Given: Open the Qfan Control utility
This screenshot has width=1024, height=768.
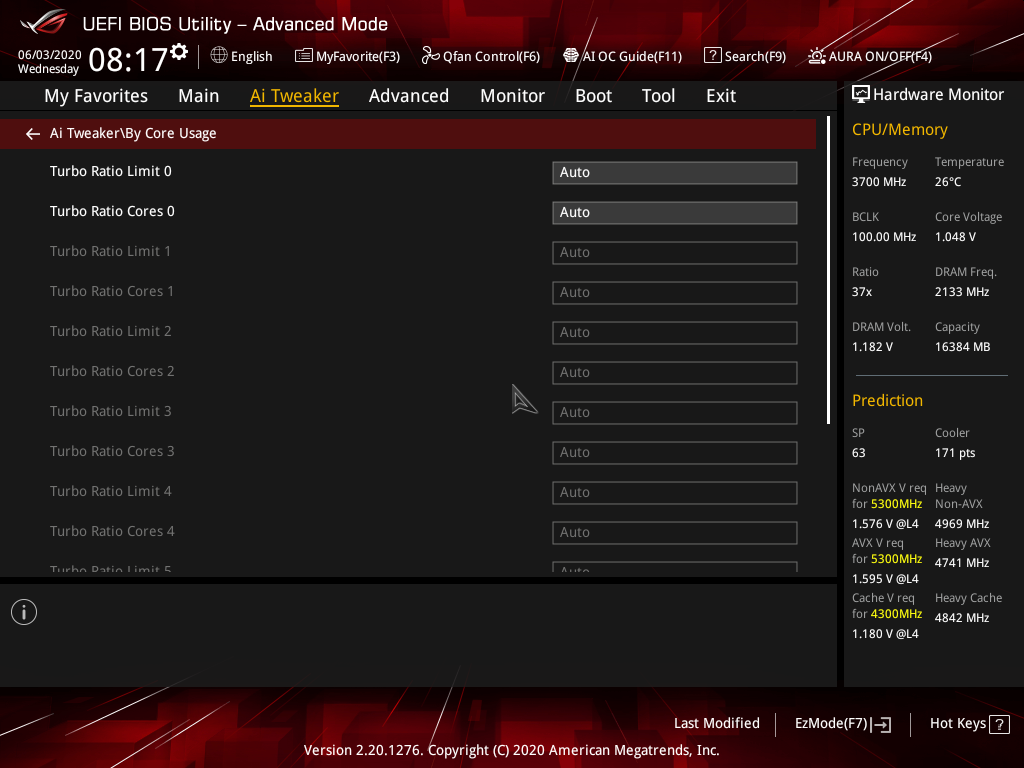Looking at the screenshot, I should [x=480, y=56].
